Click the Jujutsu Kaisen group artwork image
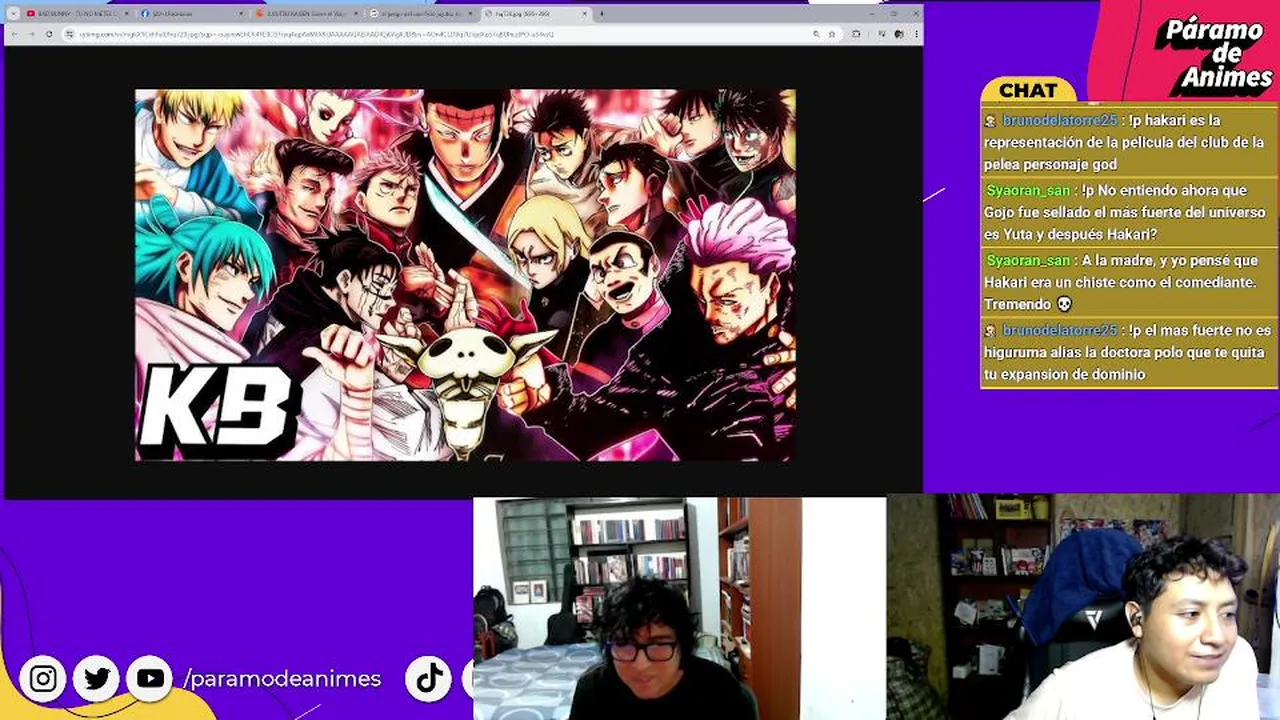This screenshot has width=1280, height=720. point(465,275)
